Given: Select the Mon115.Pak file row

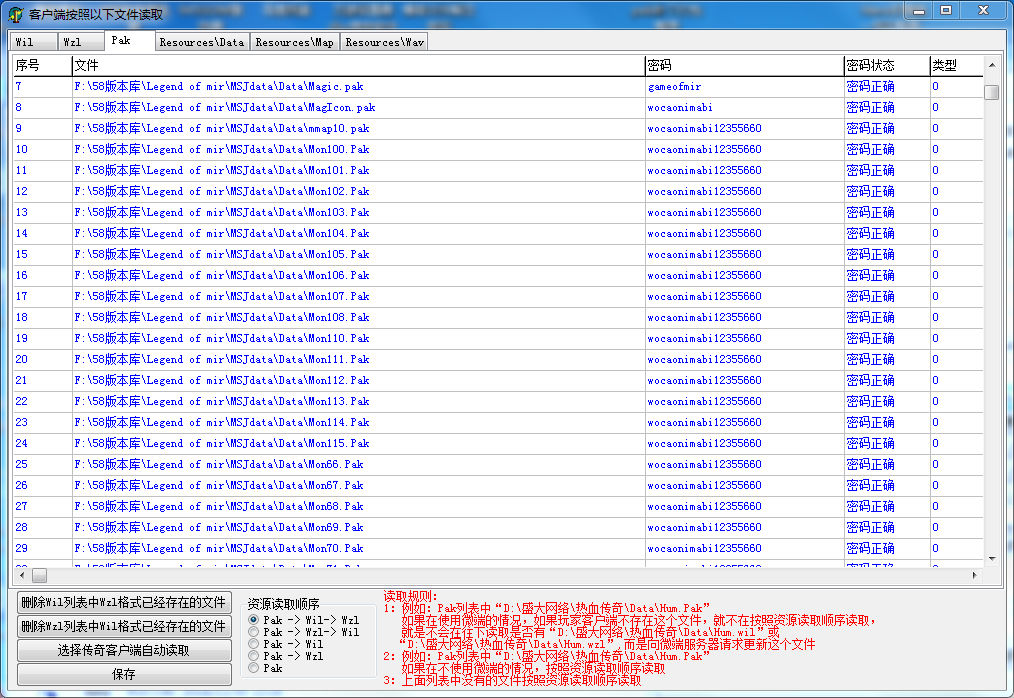Looking at the screenshot, I should point(498,444).
